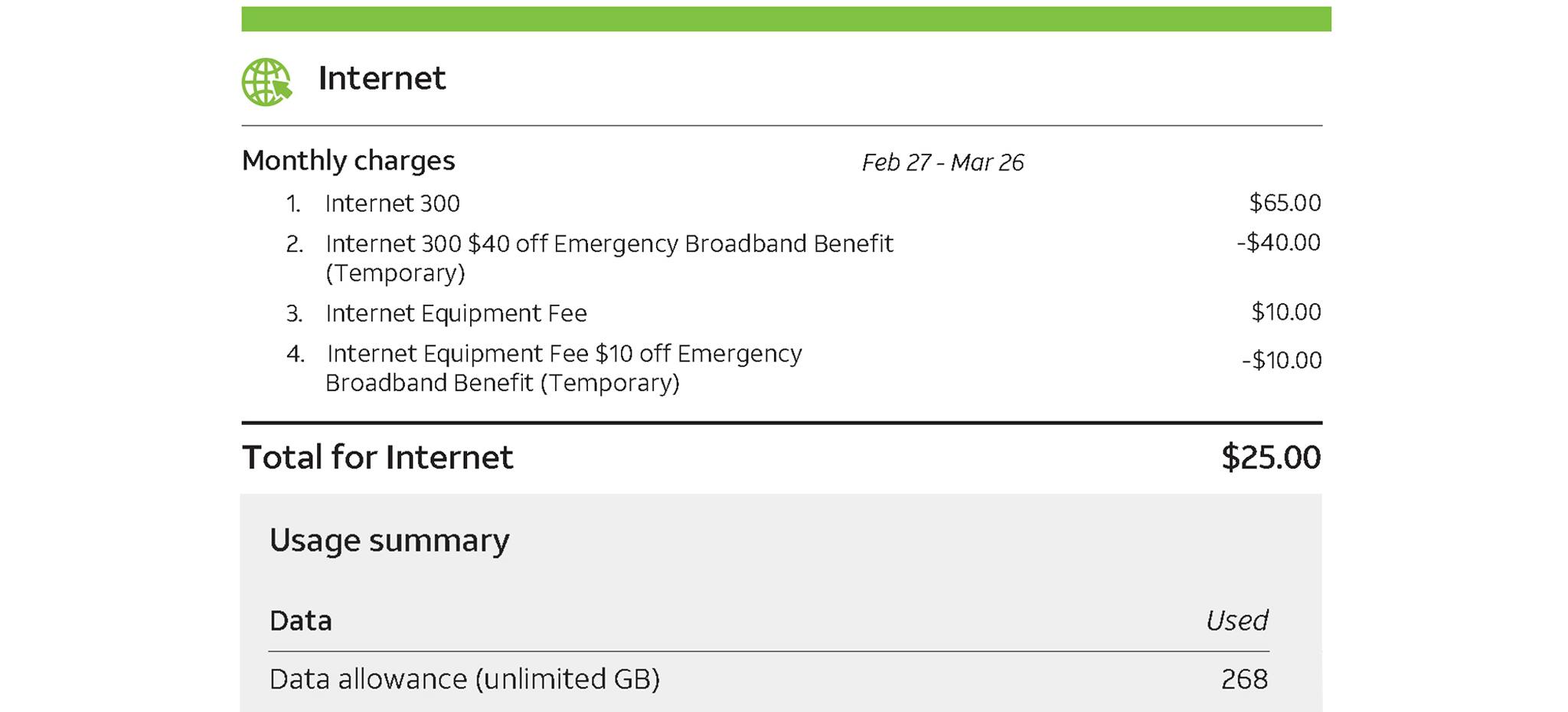Click the -$10.00 equipment discount amount
The image size is (1568, 712).
(x=1282, y=361)
